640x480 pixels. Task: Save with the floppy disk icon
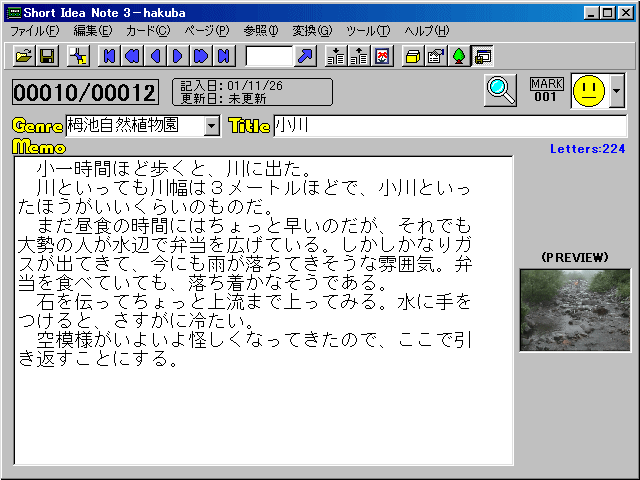pyautogui.click(x=47, y=56)
